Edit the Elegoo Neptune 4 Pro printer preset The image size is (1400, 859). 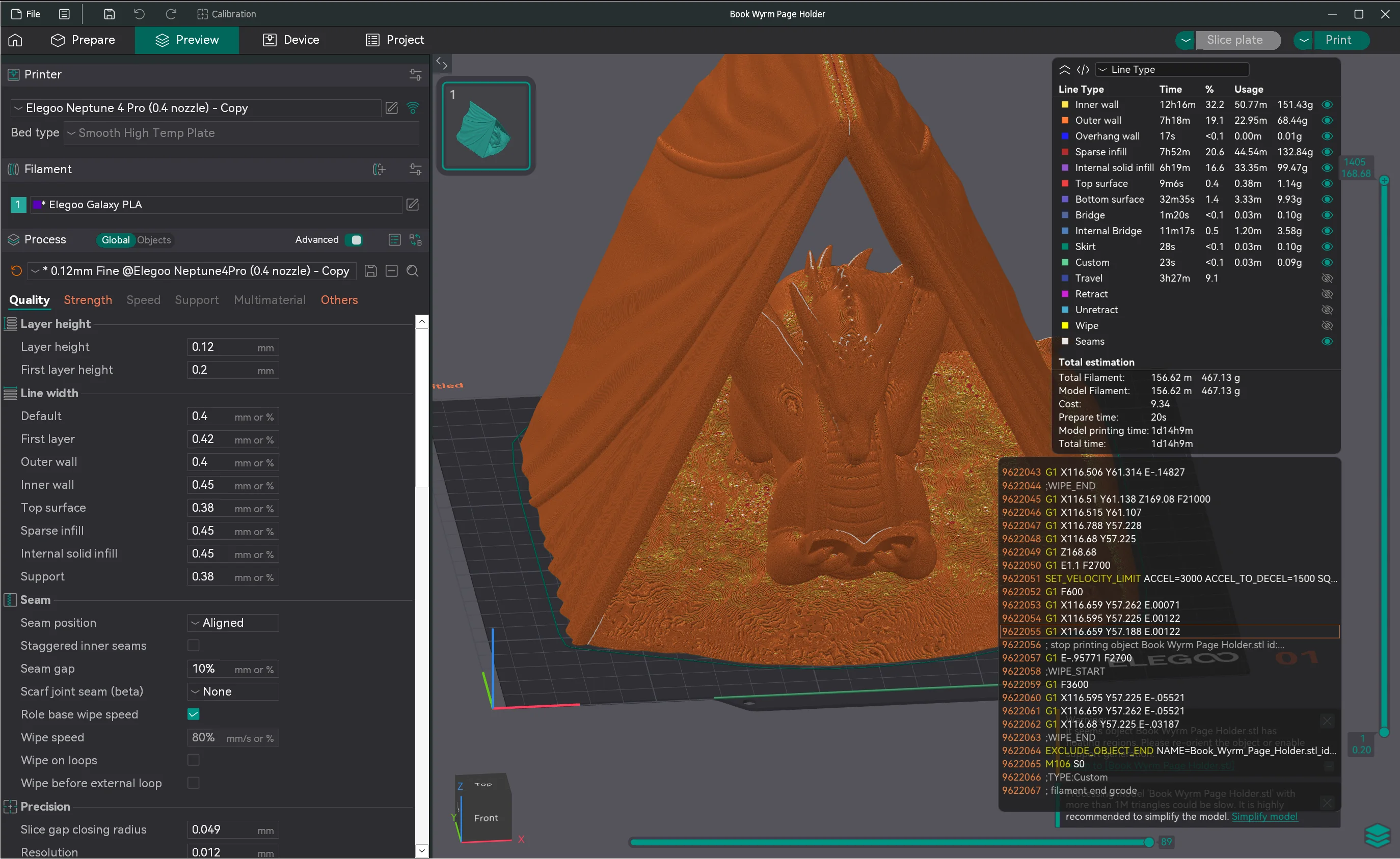pos(392,108)
